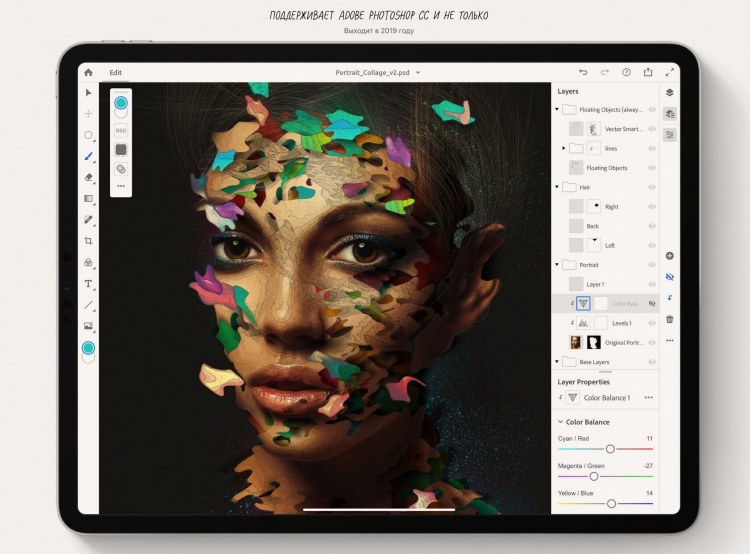Pick teal color swatch in brush options
750x554 pixels.
(x=121, y=102)
